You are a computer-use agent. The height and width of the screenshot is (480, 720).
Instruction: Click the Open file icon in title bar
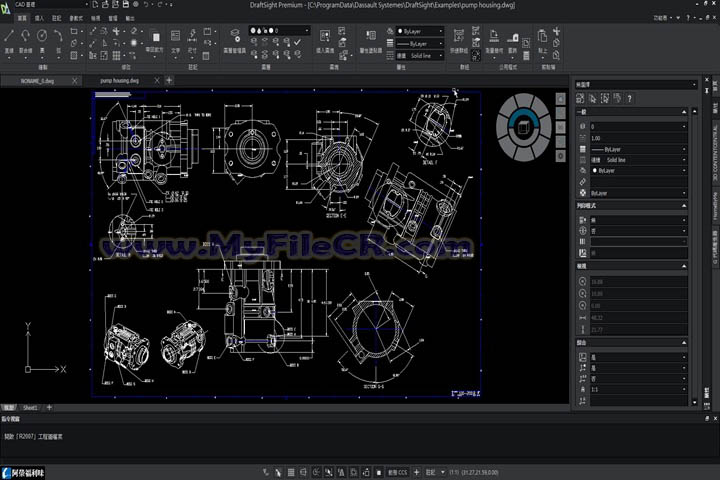tap(105, 5)
